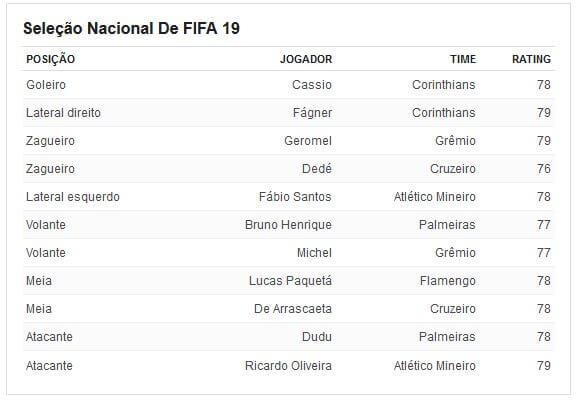Click on player Dedé
Viewport: 577px width, 402px height.
point(317,169)
